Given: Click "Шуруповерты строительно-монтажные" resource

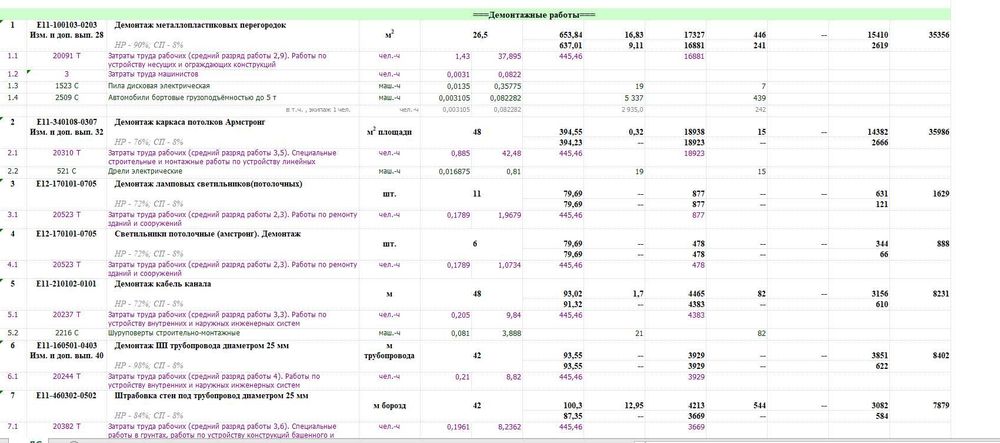Looking at the screenshot, I should [173, 333].
